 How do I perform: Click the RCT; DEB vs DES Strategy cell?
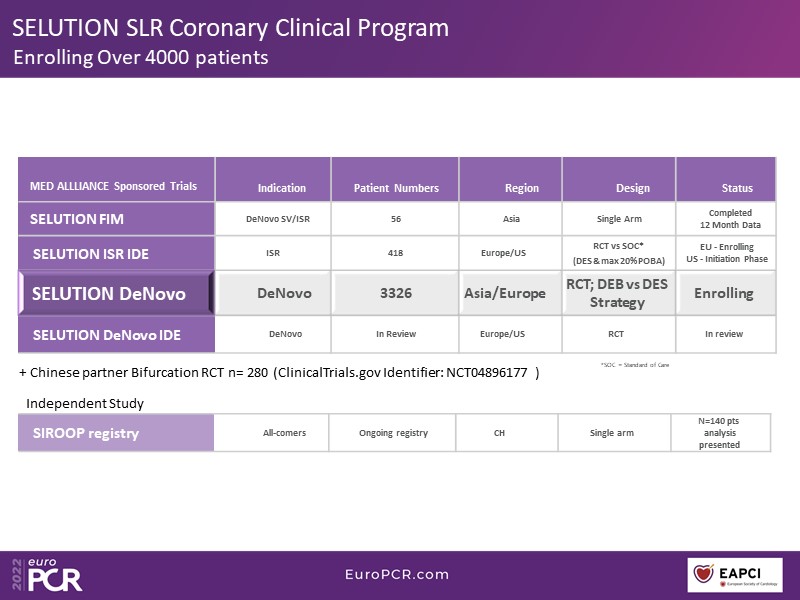617,293
